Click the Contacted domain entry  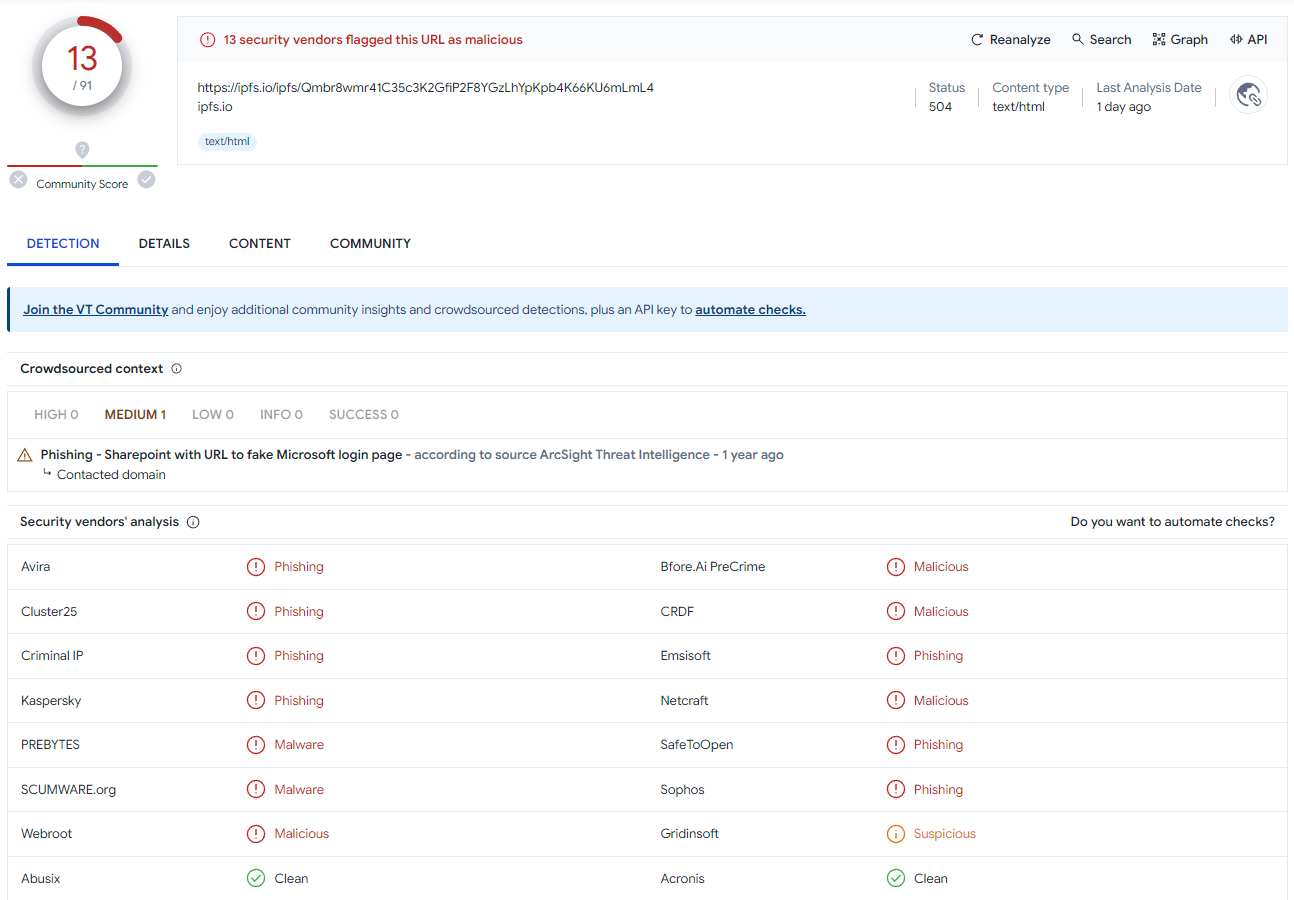click(111, 475)
